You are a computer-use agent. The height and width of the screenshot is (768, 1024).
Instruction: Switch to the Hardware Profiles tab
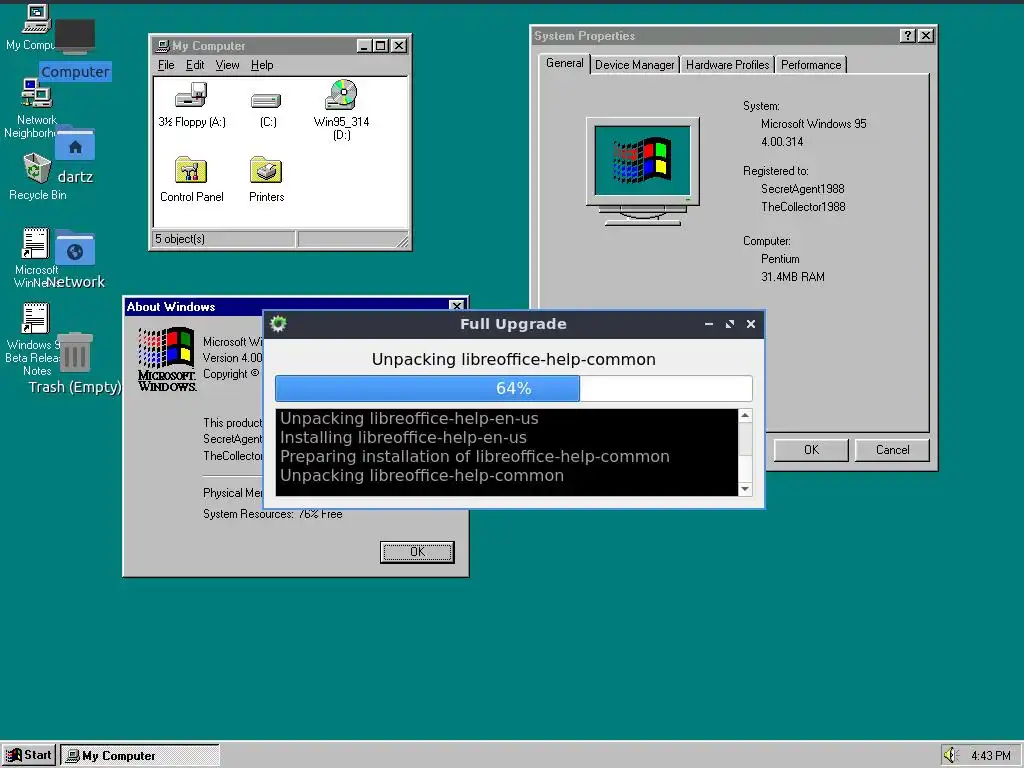727,65
